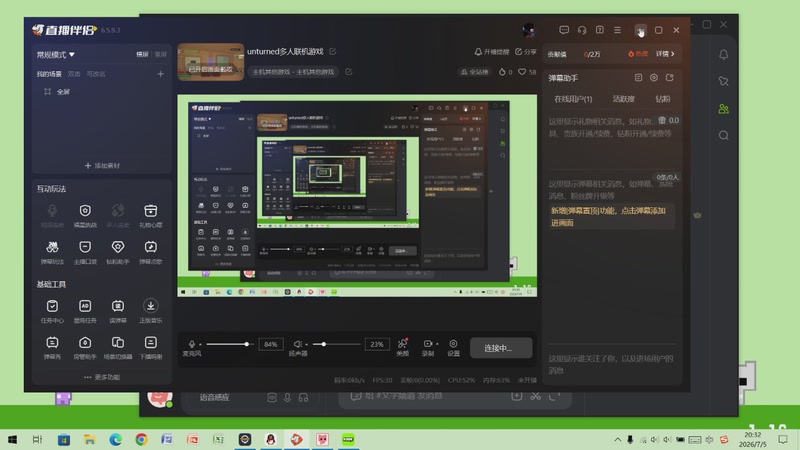Viewport: 800px width, 450px height.
Task: Open the shield-star icon tool in 互动玩法
Action: point(85,215)
